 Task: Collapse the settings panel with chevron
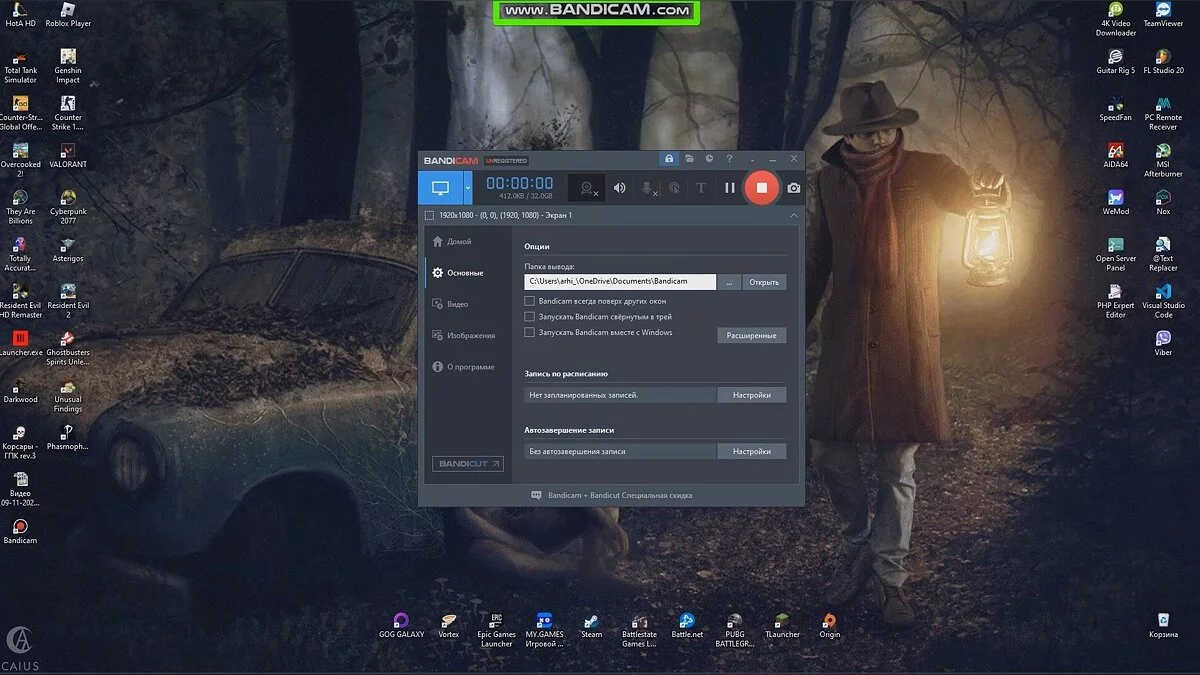[x=794, y=215]
